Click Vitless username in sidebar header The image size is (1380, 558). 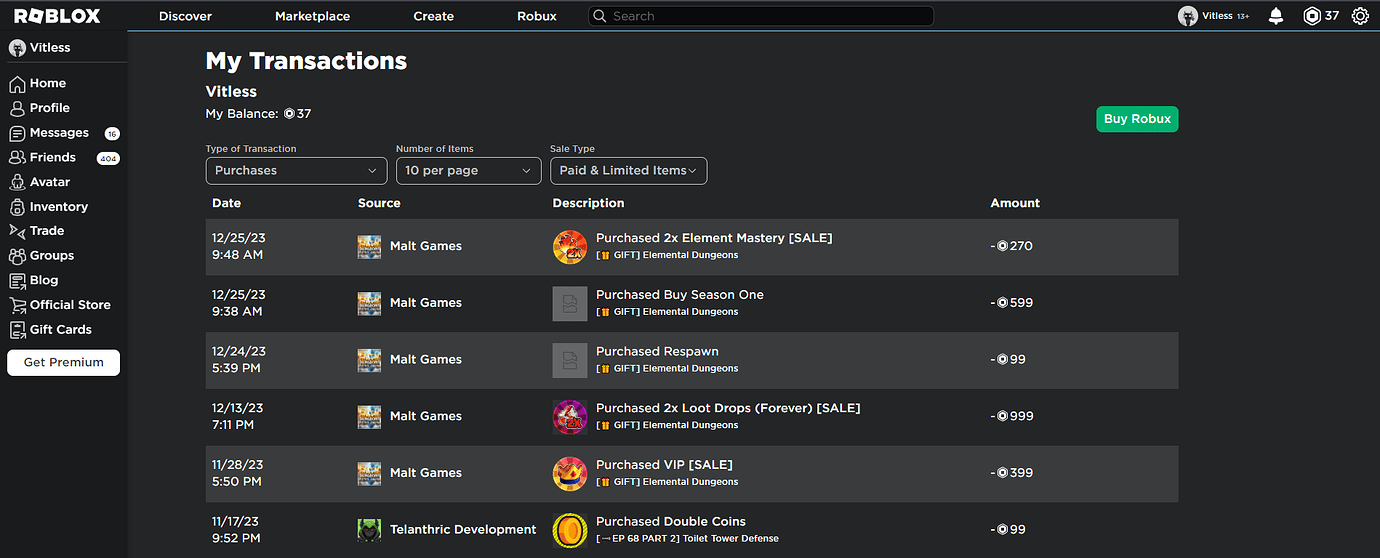pos(50,47)
